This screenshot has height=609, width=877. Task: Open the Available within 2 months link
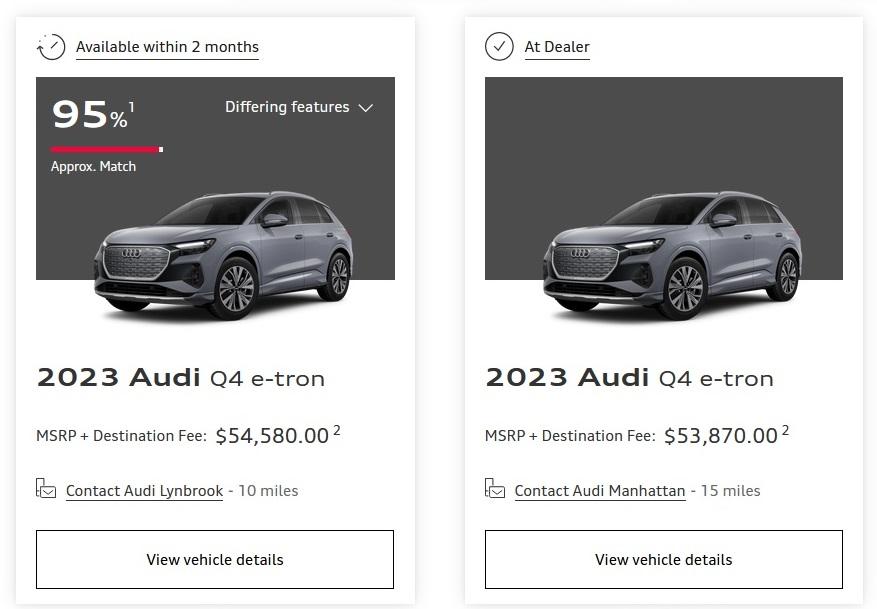tap(167, 47)
